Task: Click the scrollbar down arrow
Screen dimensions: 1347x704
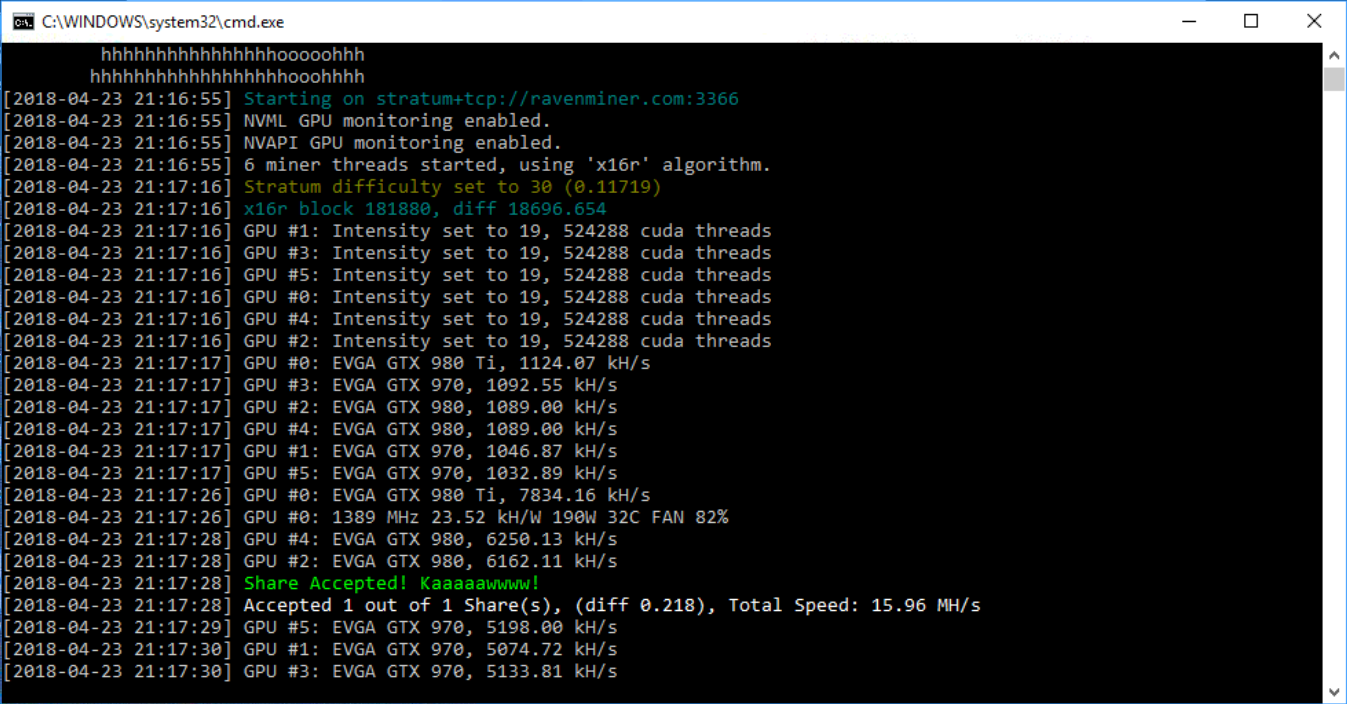Action: click(1334, 691)
